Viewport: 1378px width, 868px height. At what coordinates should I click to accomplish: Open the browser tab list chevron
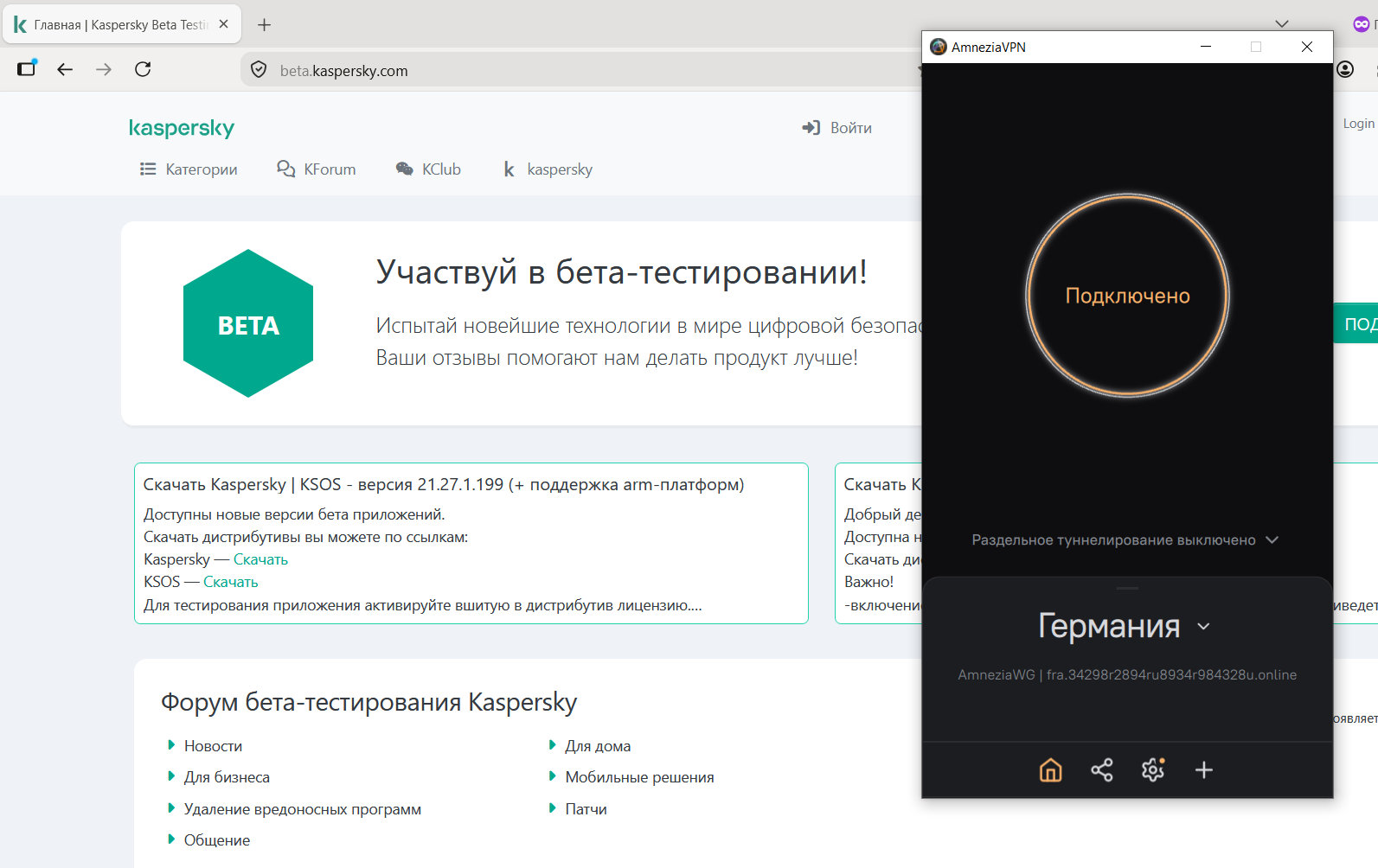1282,24
